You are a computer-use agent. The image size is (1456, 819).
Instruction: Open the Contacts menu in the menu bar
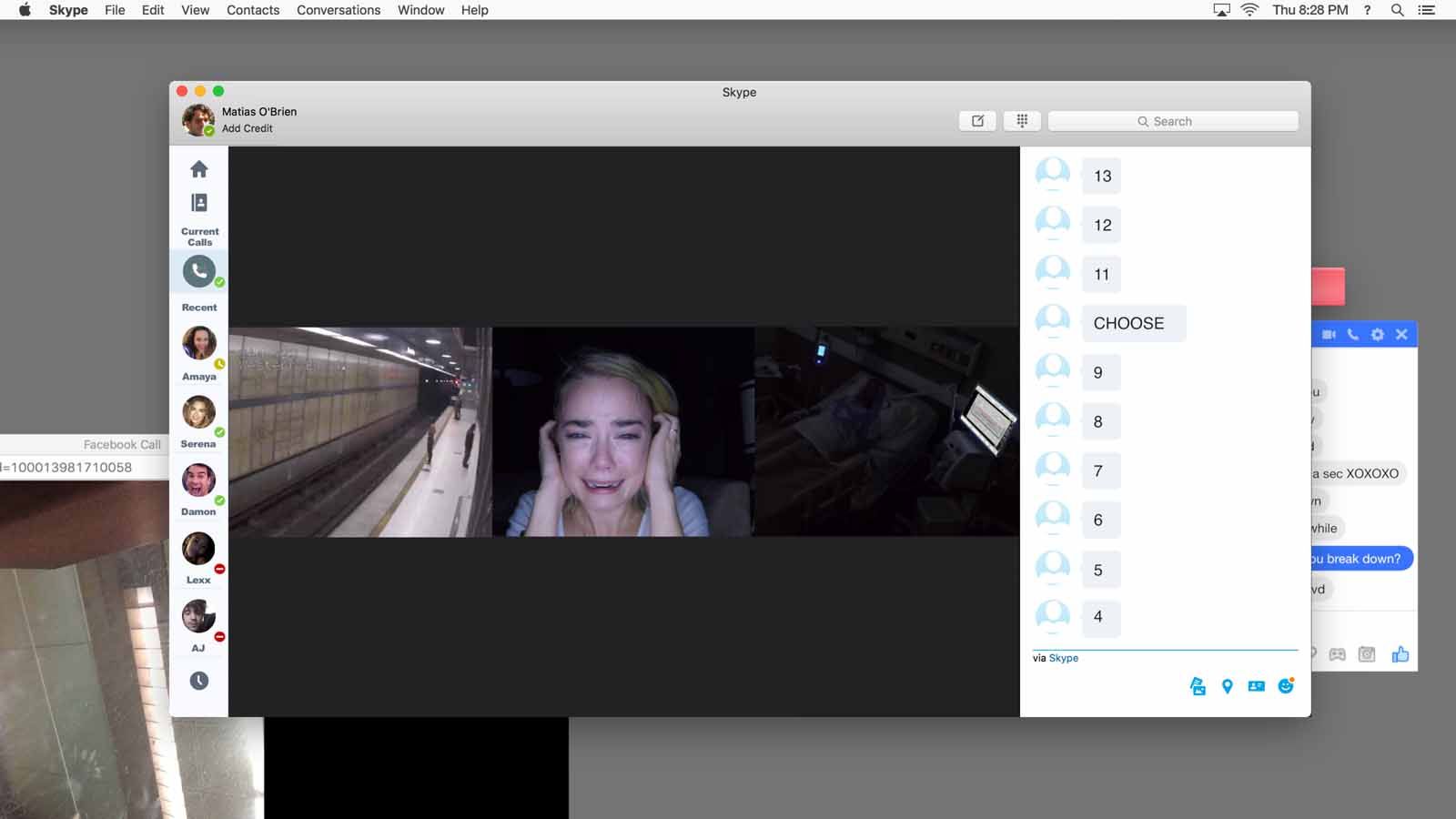click(252, 10)
